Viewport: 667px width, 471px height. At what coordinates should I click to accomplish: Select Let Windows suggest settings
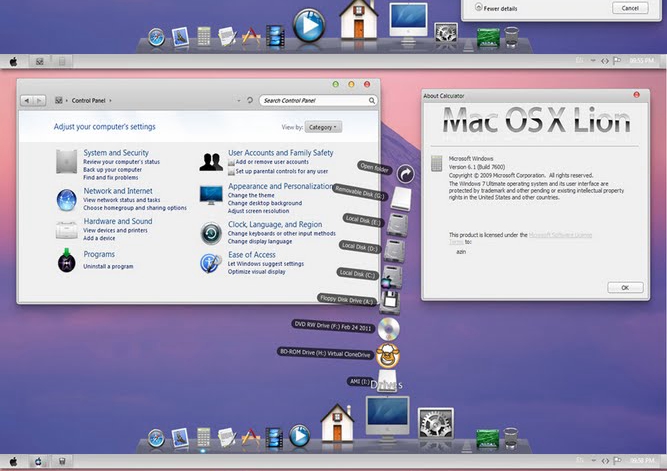266,264
